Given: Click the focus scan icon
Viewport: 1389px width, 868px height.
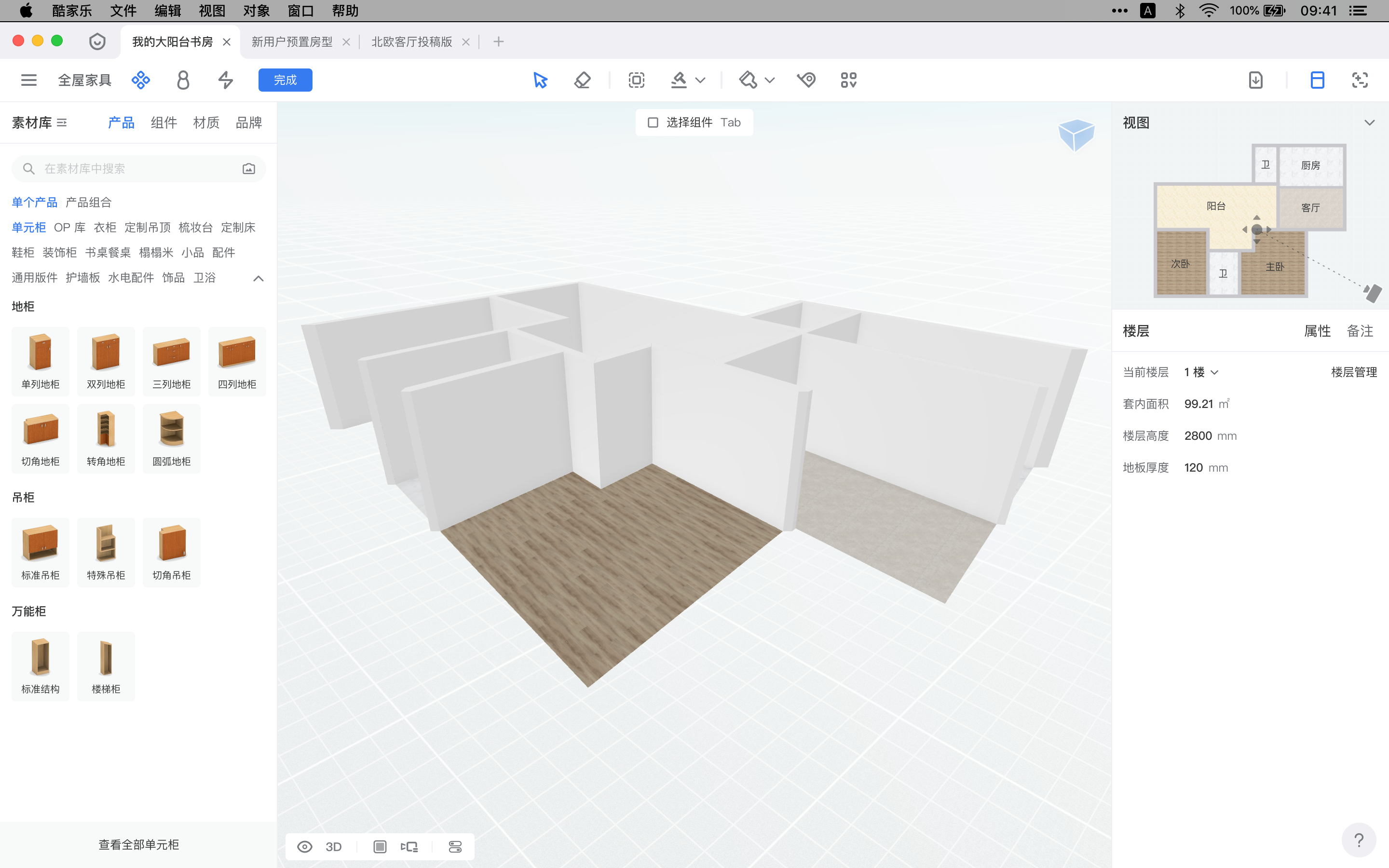Looking at the screenshot, I should (x=1360, y=80).
